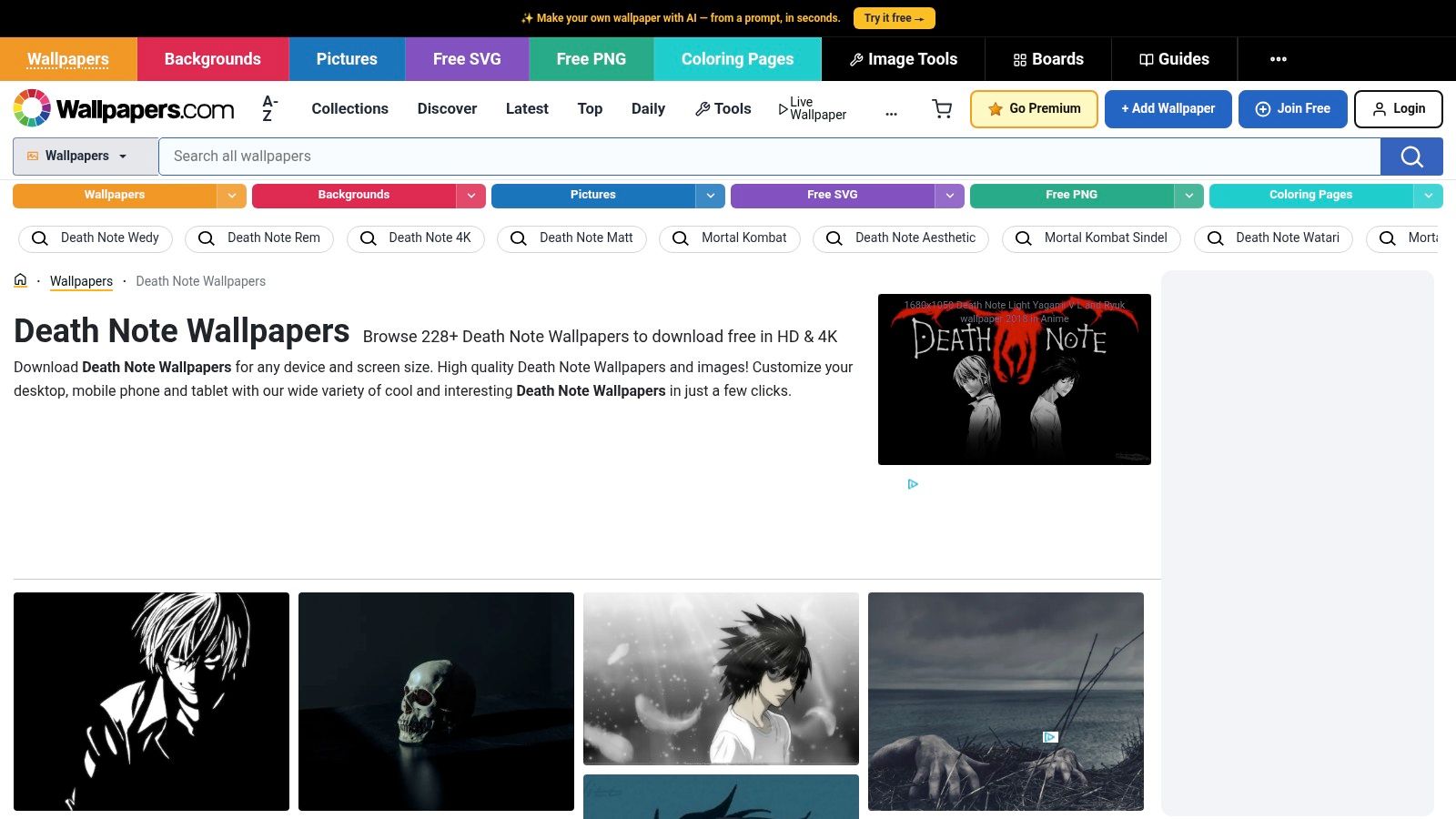Expand the orange Wallpapers category dropdown arrow
Screen dimensions: 1456x819
(x=232, y=196)
